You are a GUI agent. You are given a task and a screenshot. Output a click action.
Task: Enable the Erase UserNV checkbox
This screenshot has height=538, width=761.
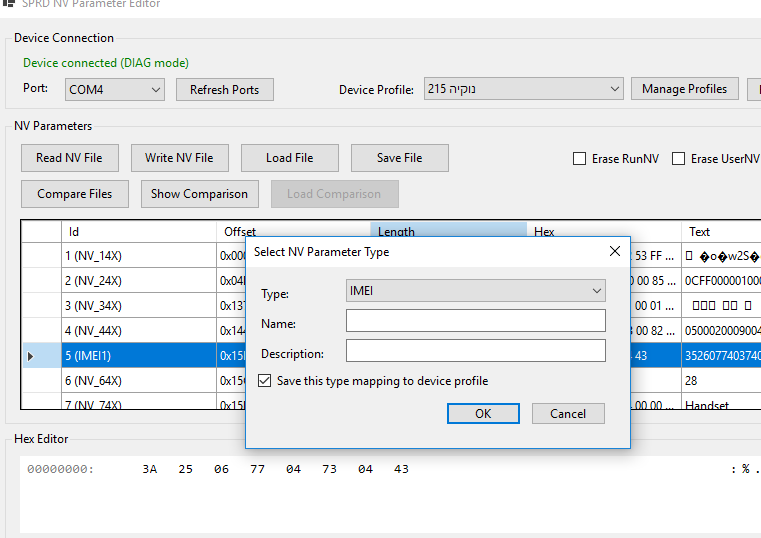point(678,159)
